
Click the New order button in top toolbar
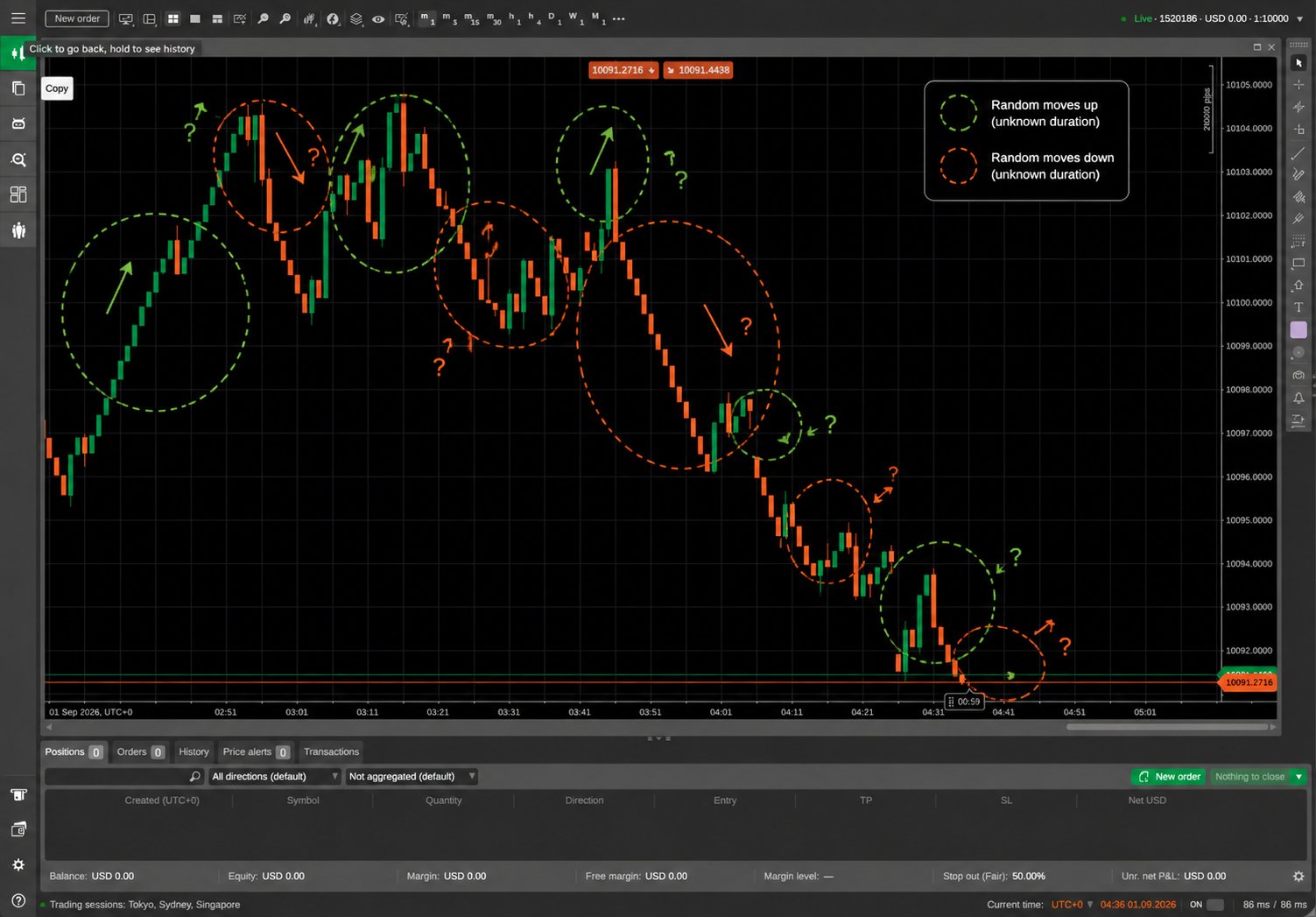pyautogui.click(x=77, y=18)
